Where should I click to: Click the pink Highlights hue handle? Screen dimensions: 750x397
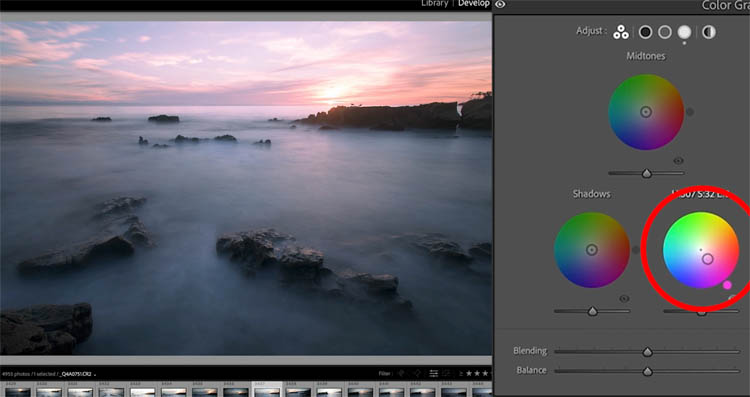[x=727, y=285]
